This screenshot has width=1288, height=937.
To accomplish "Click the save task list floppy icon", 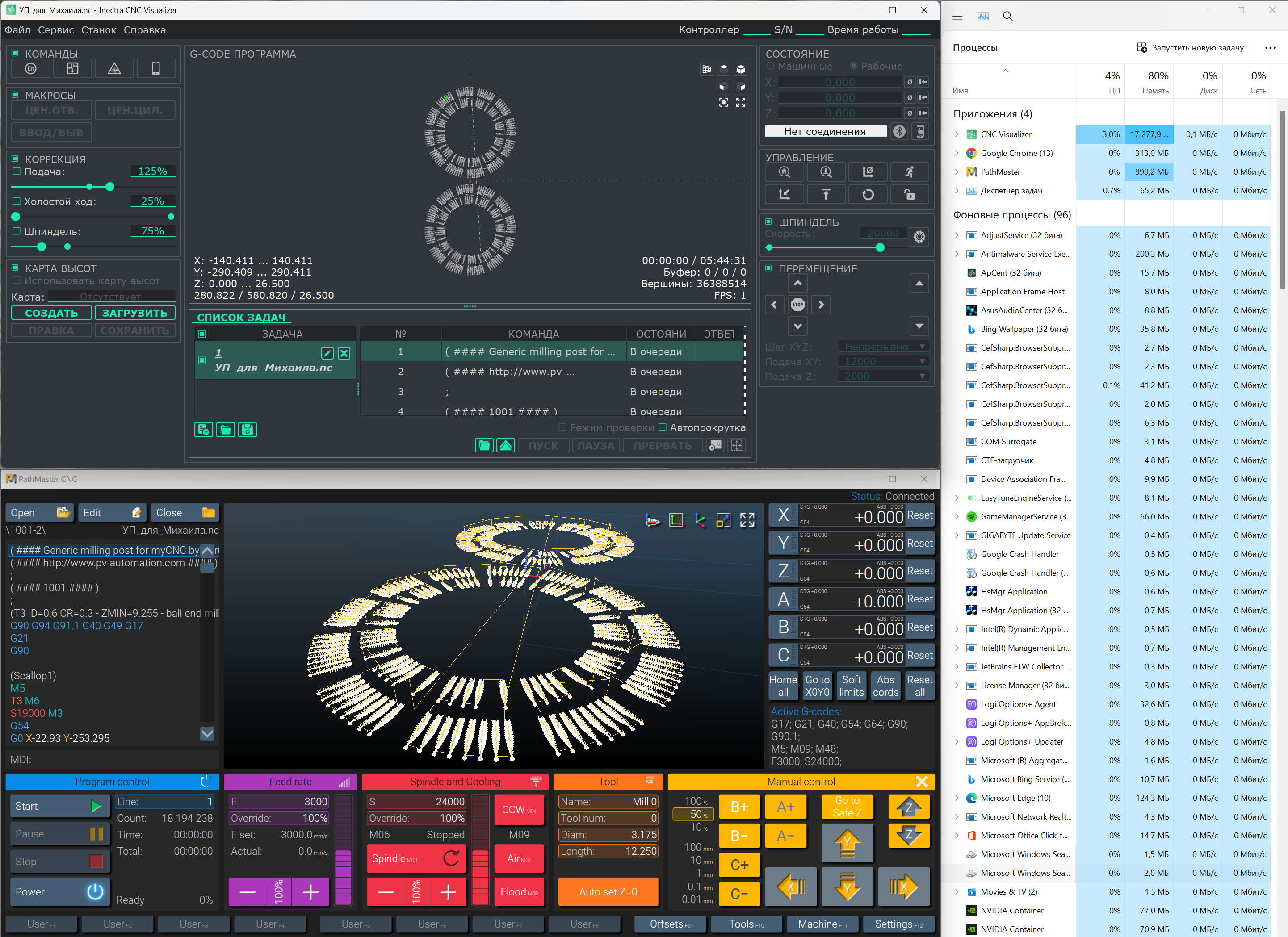I will click(248, 430).
